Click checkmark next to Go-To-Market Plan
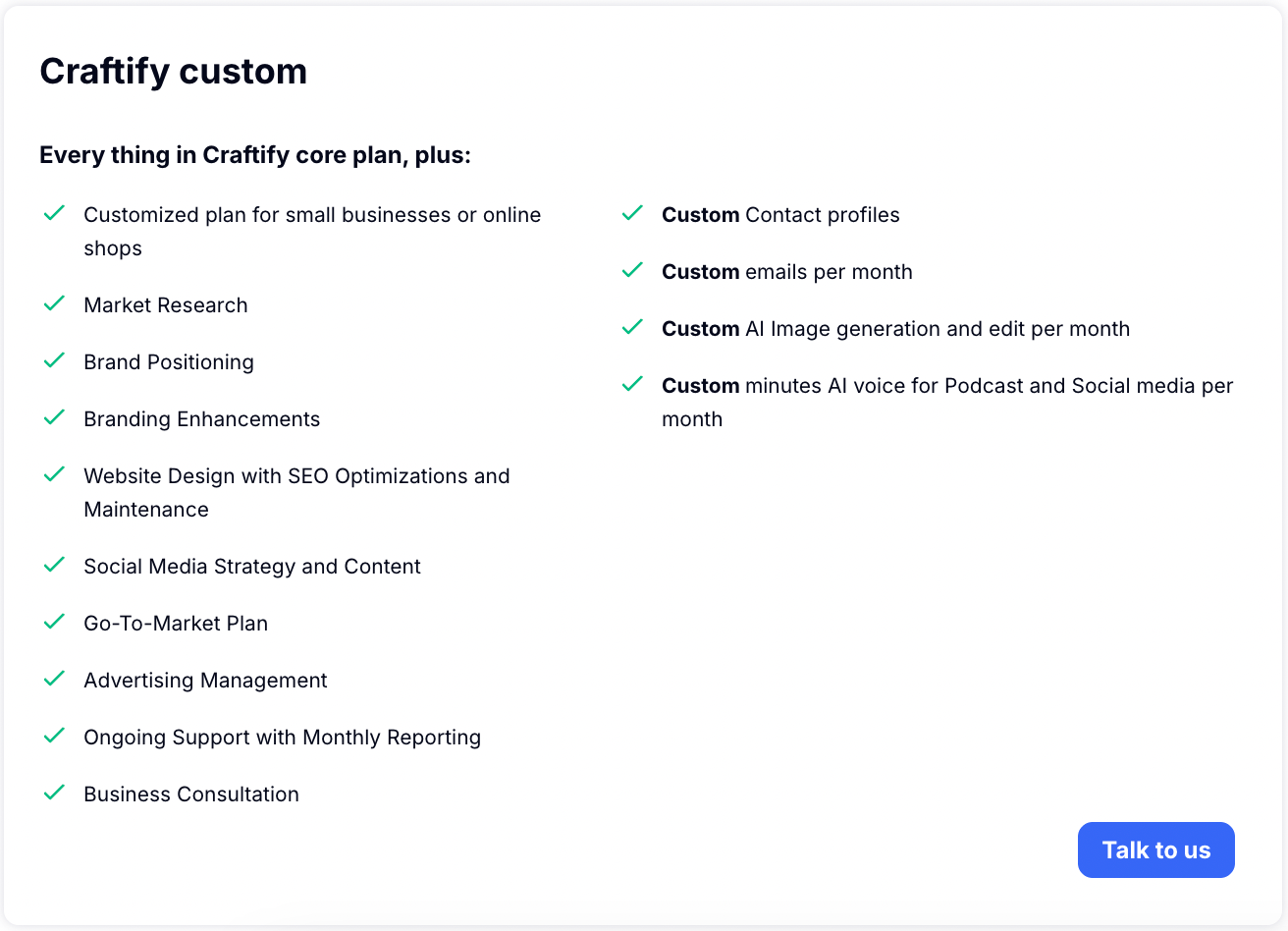The image size is (1288, 931). coord(54,622)
